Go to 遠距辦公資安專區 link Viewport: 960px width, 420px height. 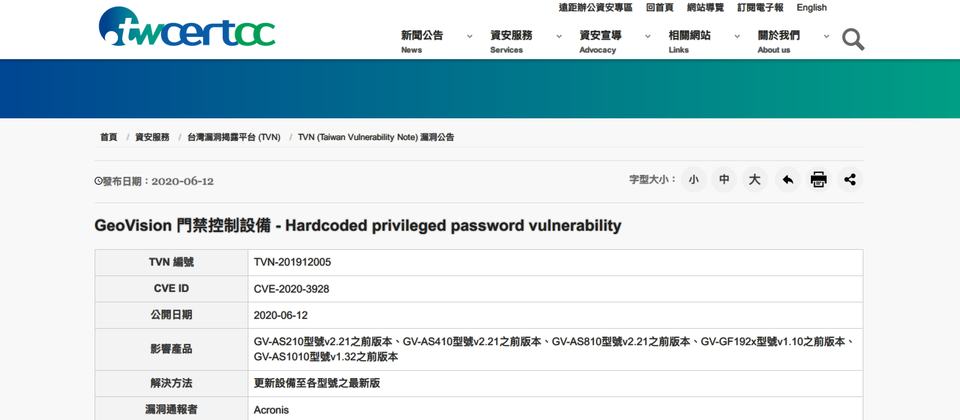pos(596,7)
